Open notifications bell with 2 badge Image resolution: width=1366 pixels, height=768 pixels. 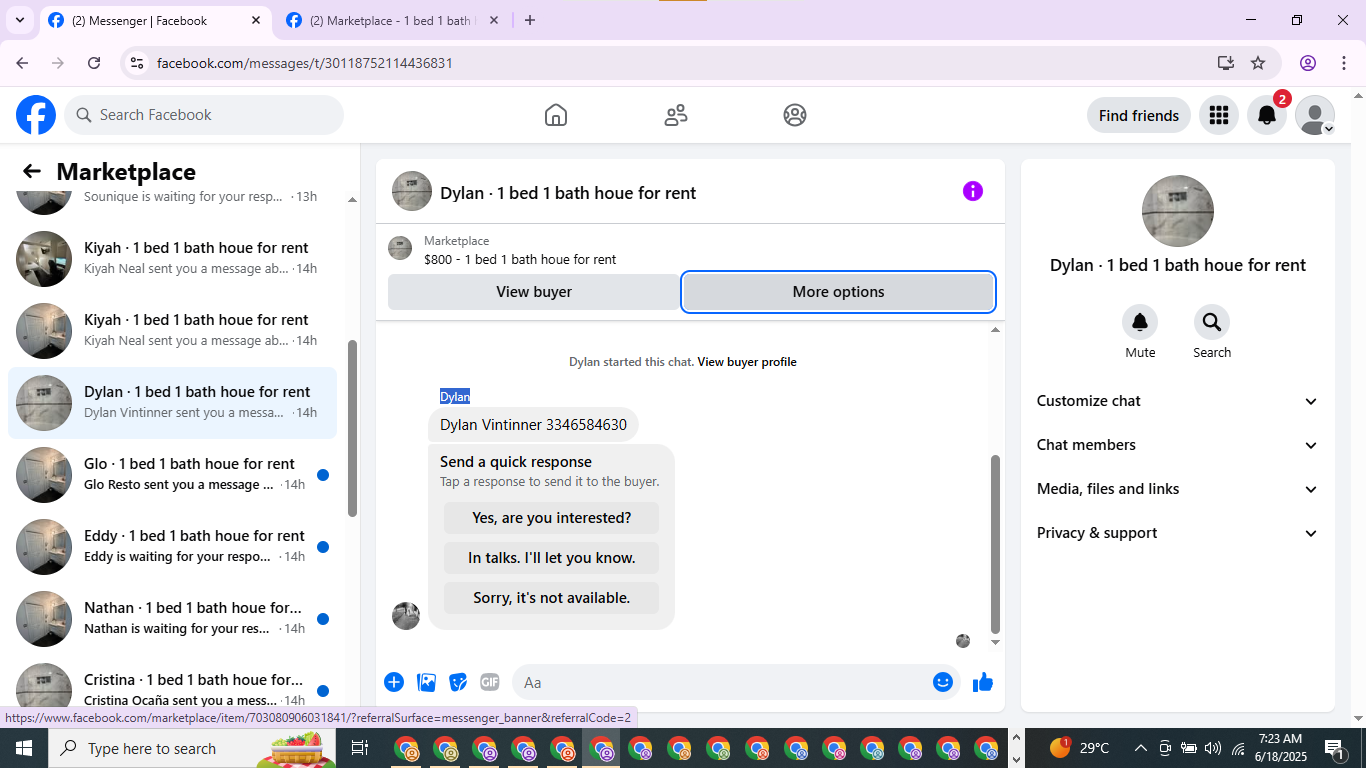1267,115
